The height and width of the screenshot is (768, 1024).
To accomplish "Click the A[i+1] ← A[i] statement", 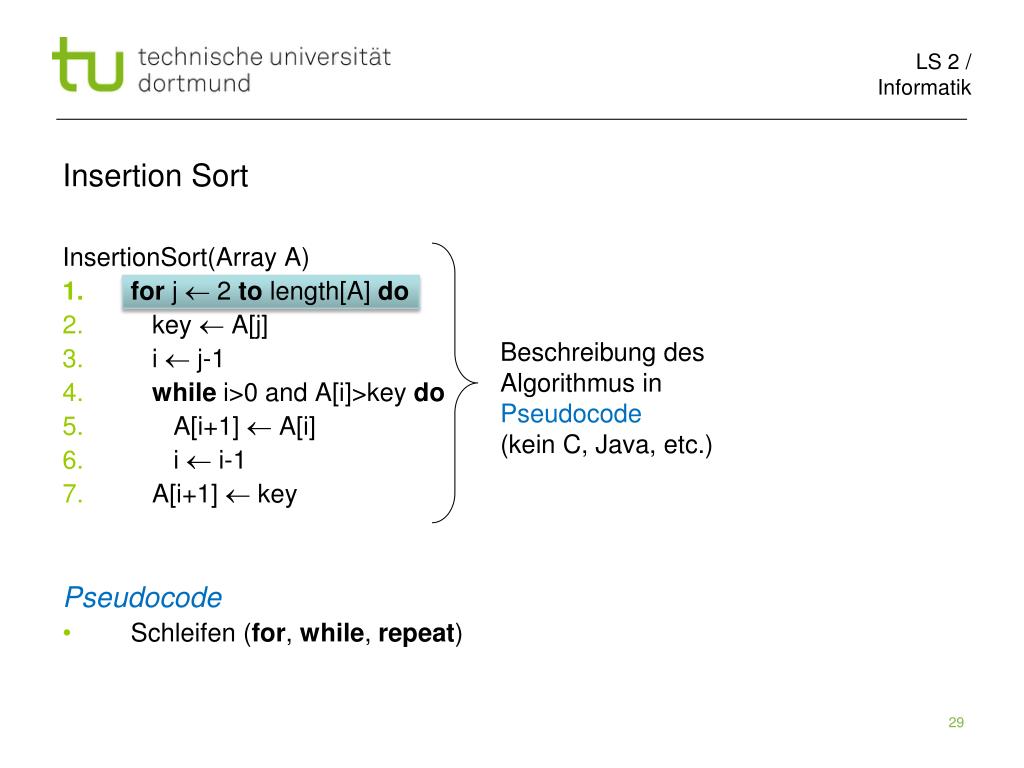I will click(244, 426).
